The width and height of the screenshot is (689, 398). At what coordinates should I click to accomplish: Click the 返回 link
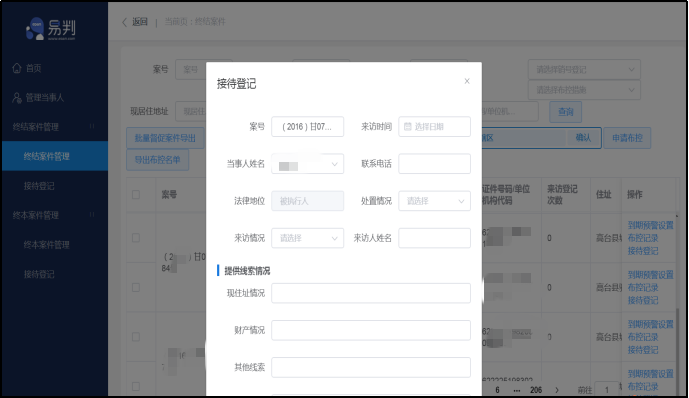[140, 22]
